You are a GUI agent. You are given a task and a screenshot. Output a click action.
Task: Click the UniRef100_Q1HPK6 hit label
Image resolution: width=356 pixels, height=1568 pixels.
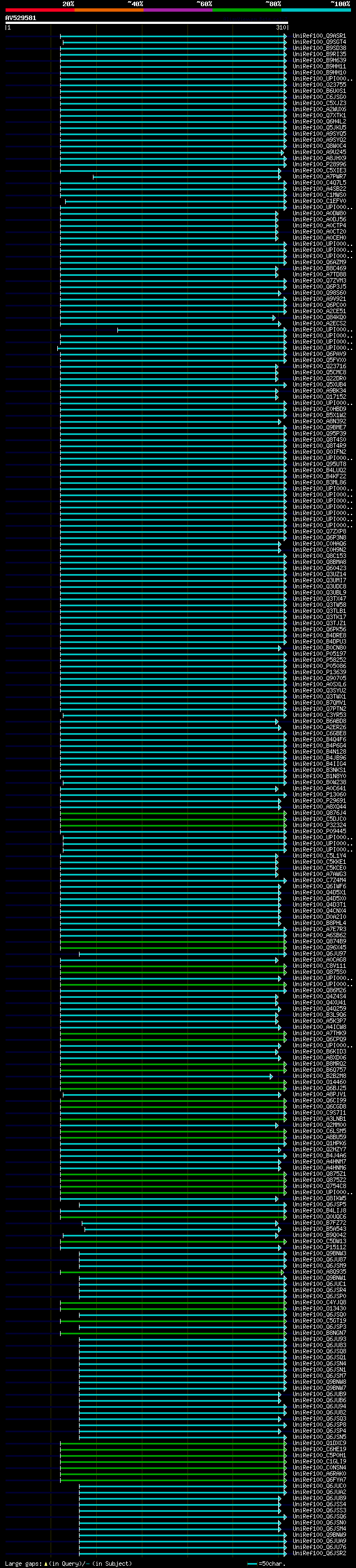[x=319, y=1144]
